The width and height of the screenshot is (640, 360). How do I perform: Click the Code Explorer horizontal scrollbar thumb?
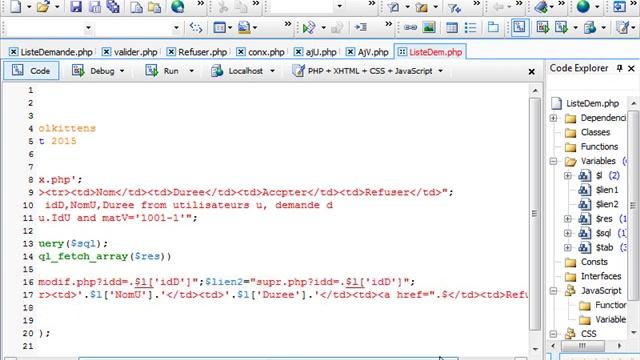(582, 346)
